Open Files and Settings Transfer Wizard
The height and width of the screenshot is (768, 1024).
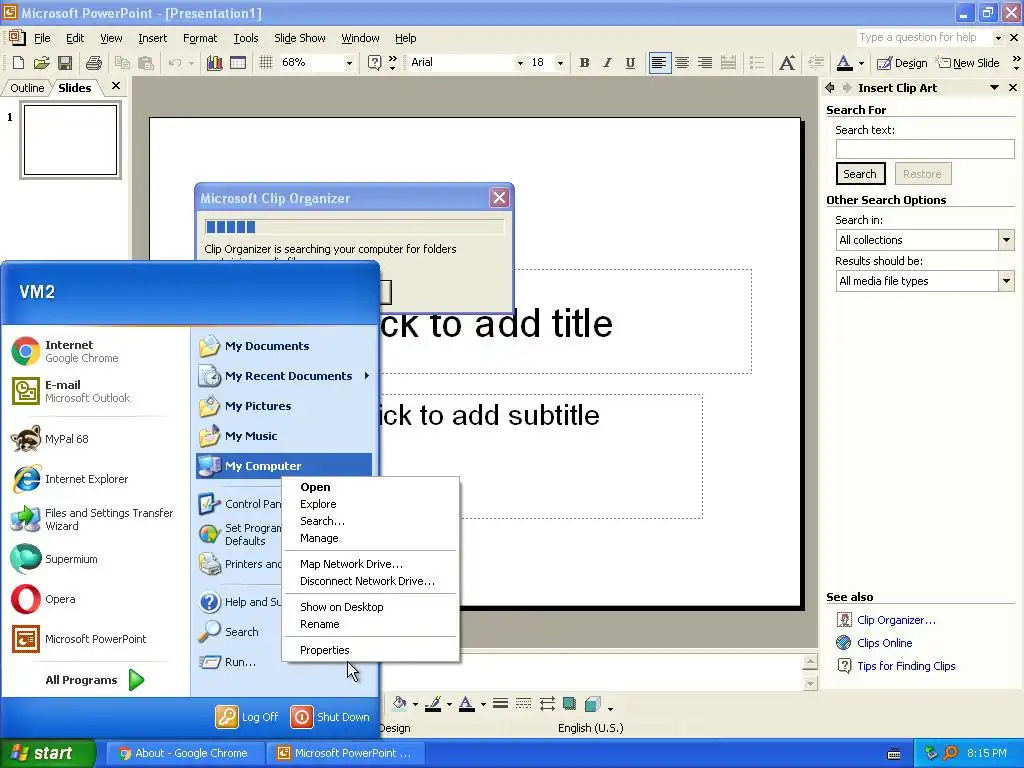click(x=97, y=519)
